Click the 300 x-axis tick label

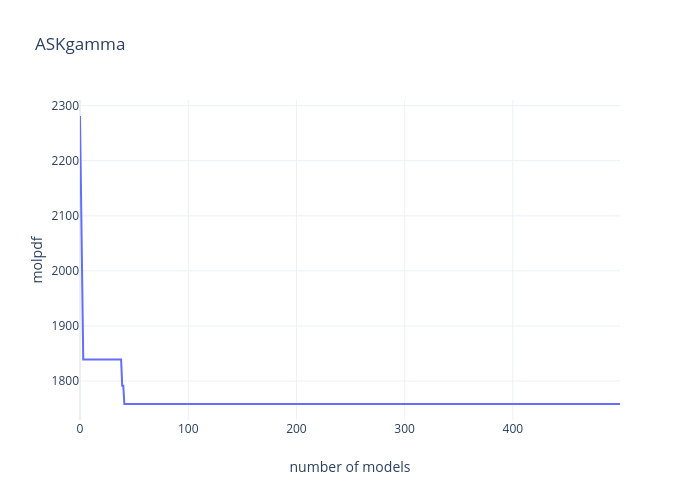coord(404,429)
